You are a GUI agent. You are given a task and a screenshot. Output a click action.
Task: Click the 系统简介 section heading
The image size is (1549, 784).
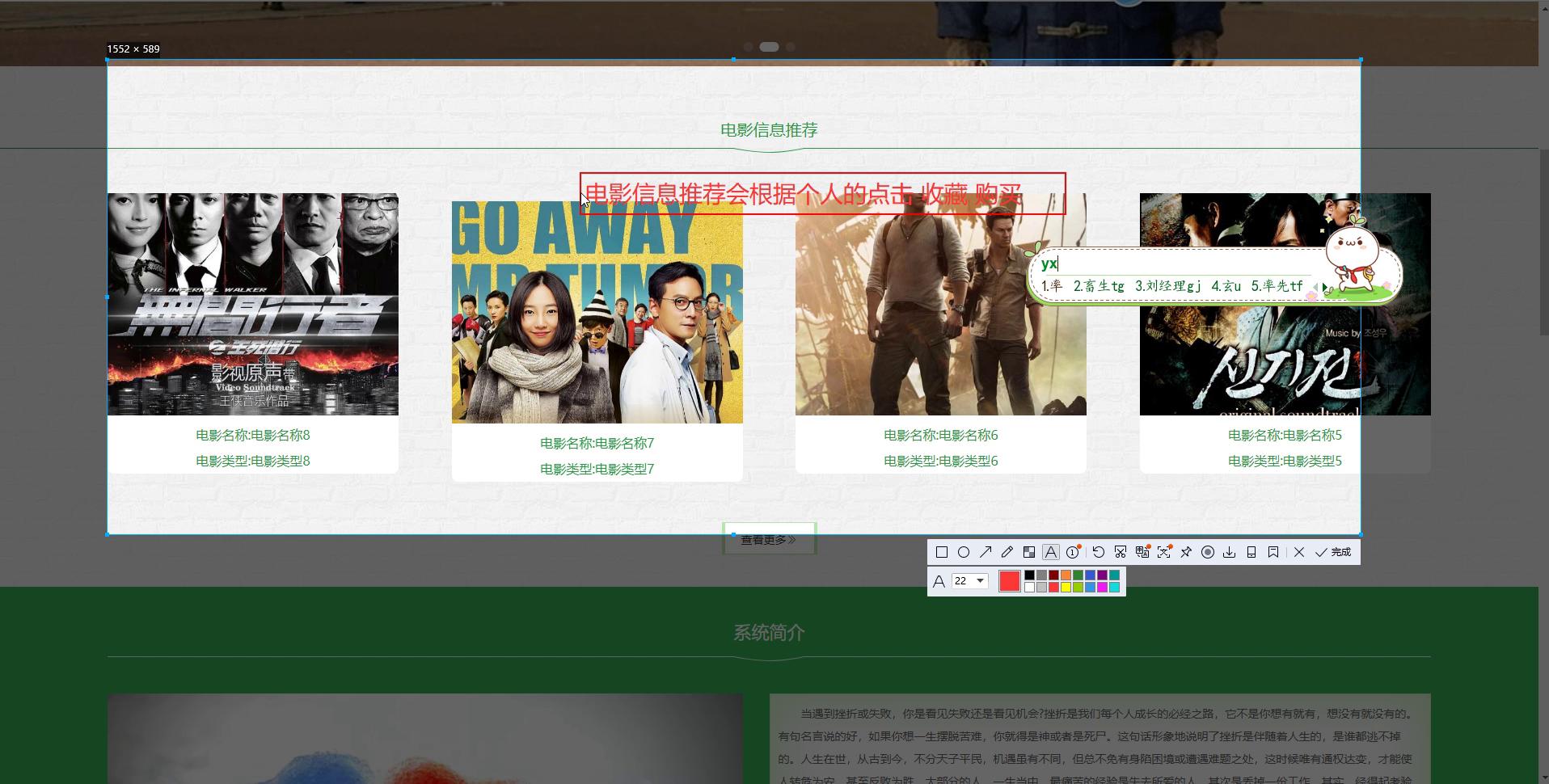[769, 633]
